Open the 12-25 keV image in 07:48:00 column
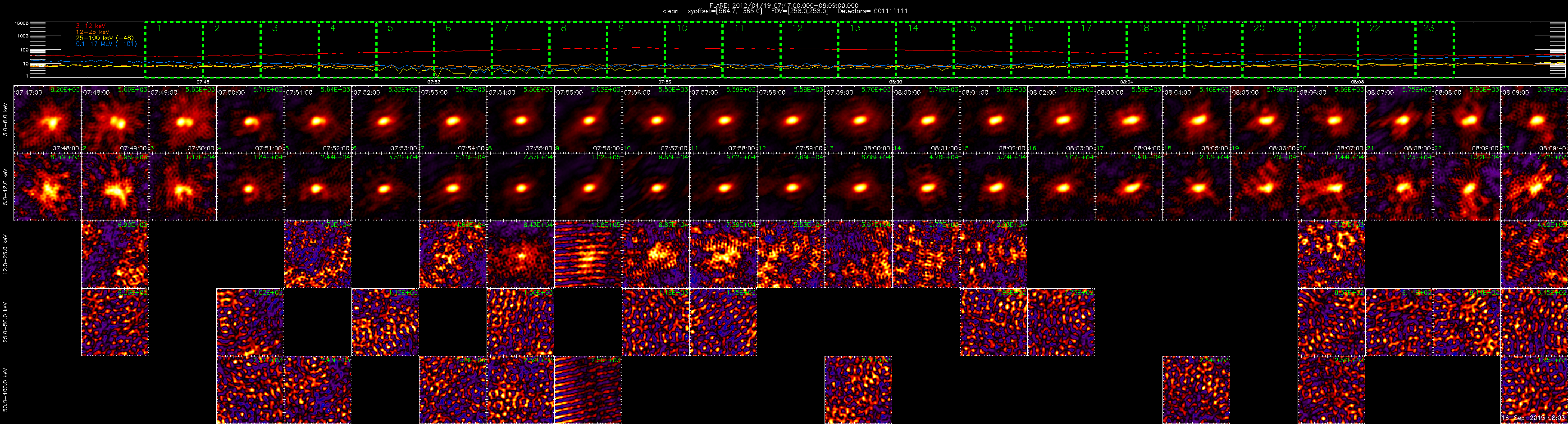1568x424 pixels. point(115,254)
